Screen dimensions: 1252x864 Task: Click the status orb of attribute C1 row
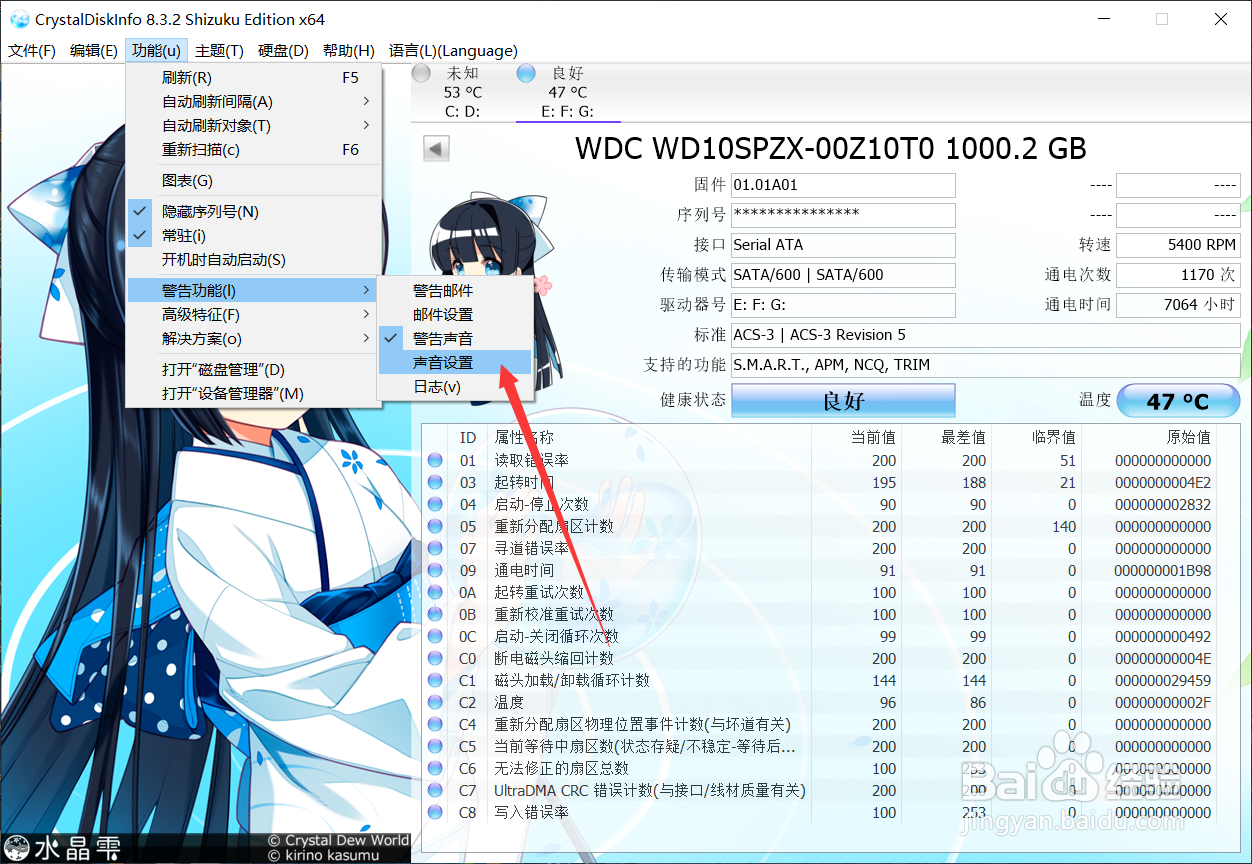(x=435, y=681)
